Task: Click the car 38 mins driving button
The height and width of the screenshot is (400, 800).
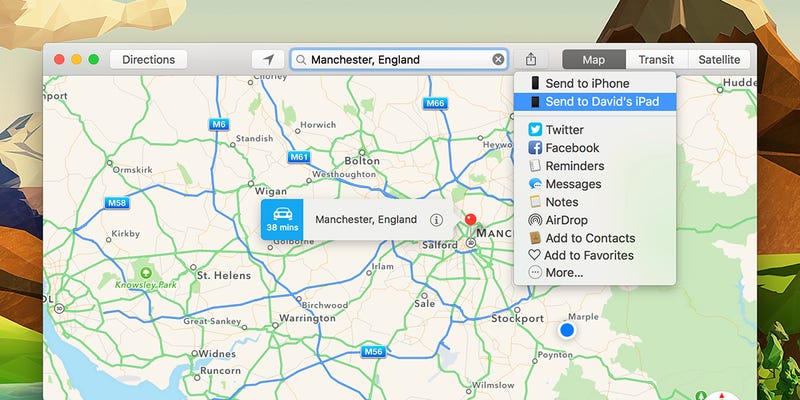Action: 282,219
